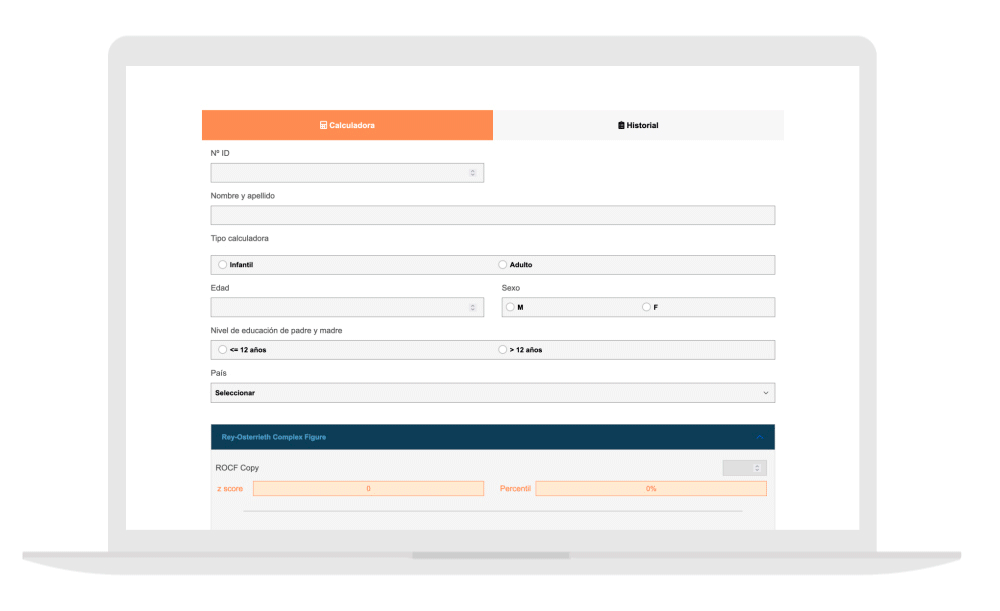Select the > 12 años education option
Viewport: 1000px width, 611px height.
tap(503, 350)
